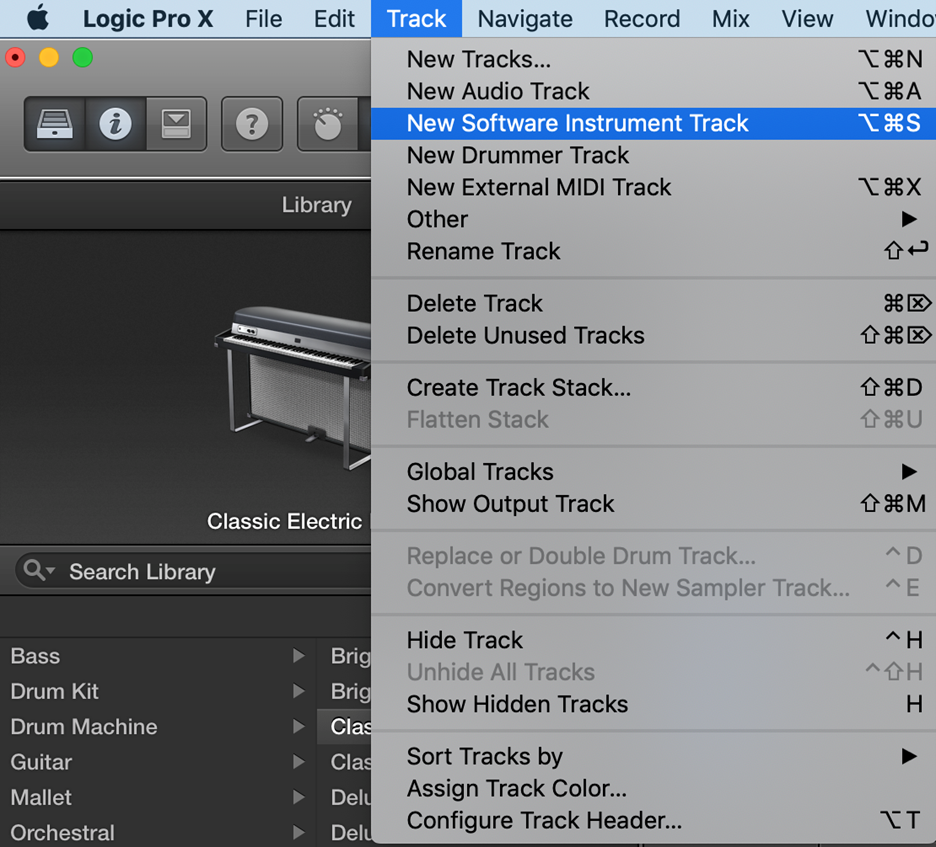The height and width of the screenshot is (847, 936).
Task: Choose Show Output Track
Action: click(x=654, y=504)
